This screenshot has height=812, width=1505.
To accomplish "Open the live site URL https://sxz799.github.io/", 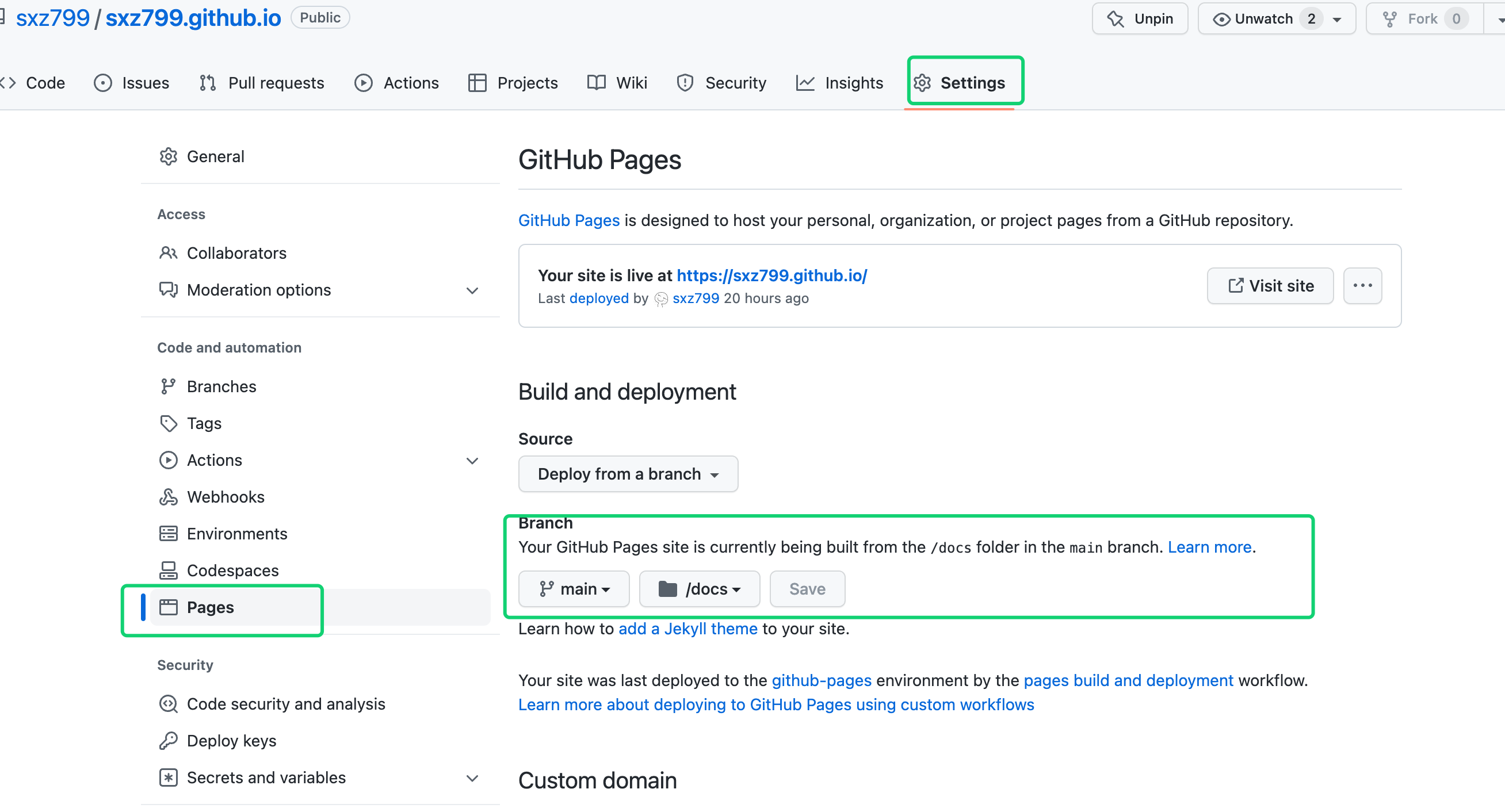I will 771,274.
